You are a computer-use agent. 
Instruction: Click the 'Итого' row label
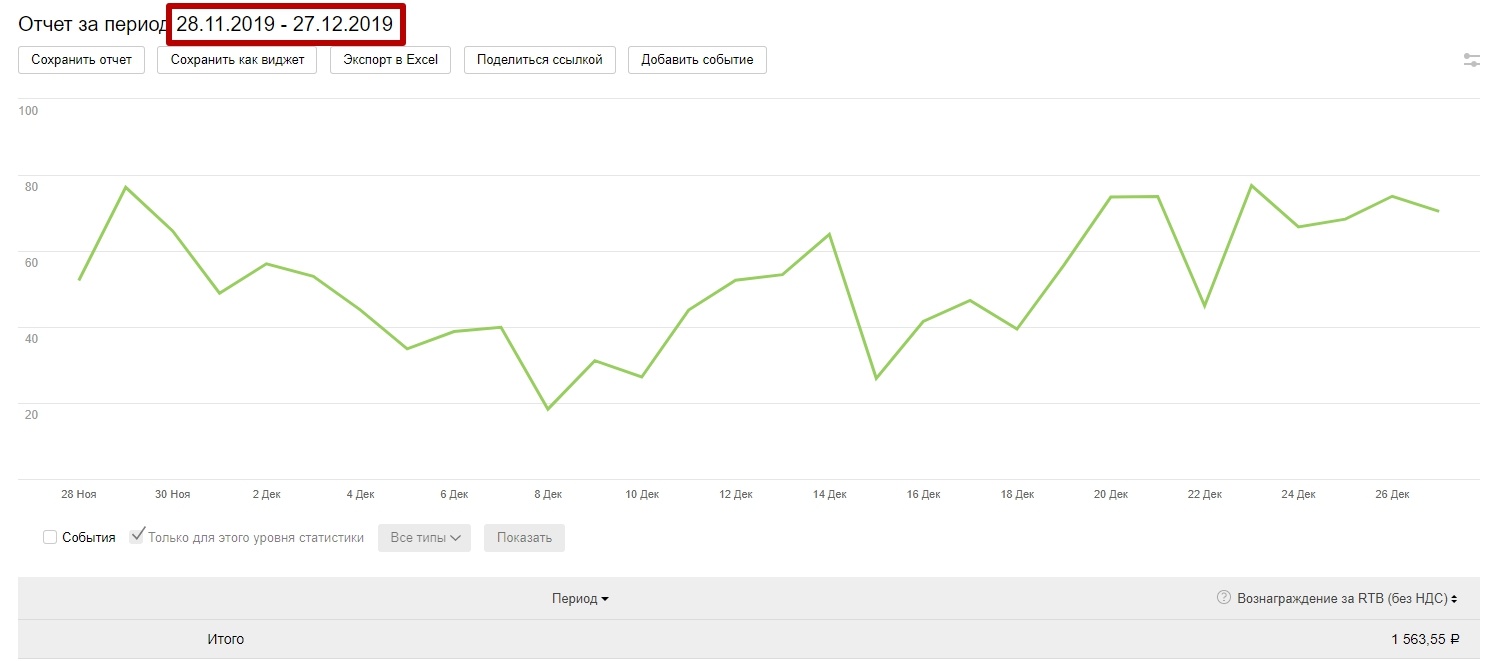click(225, 639)
